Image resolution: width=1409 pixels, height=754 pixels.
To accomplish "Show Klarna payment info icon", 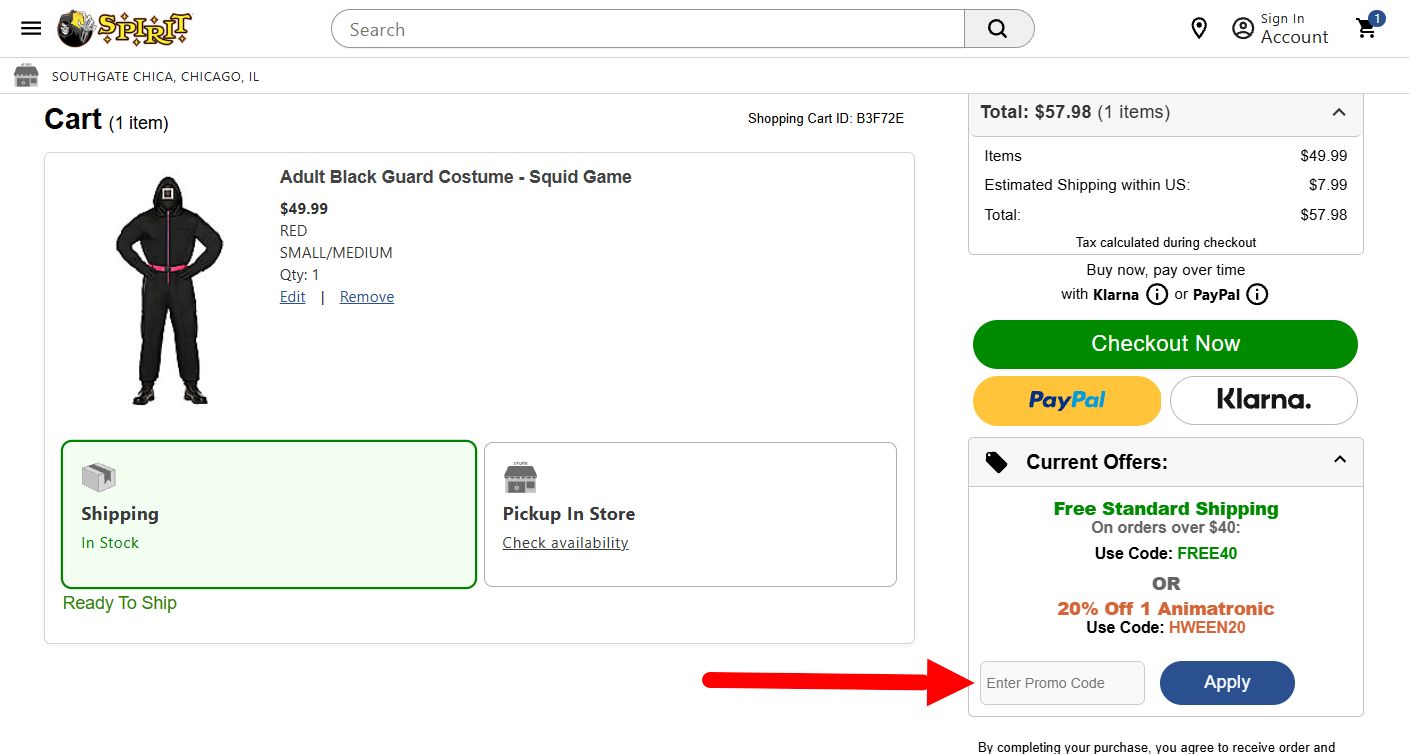I will click(x=1156, y=295).
